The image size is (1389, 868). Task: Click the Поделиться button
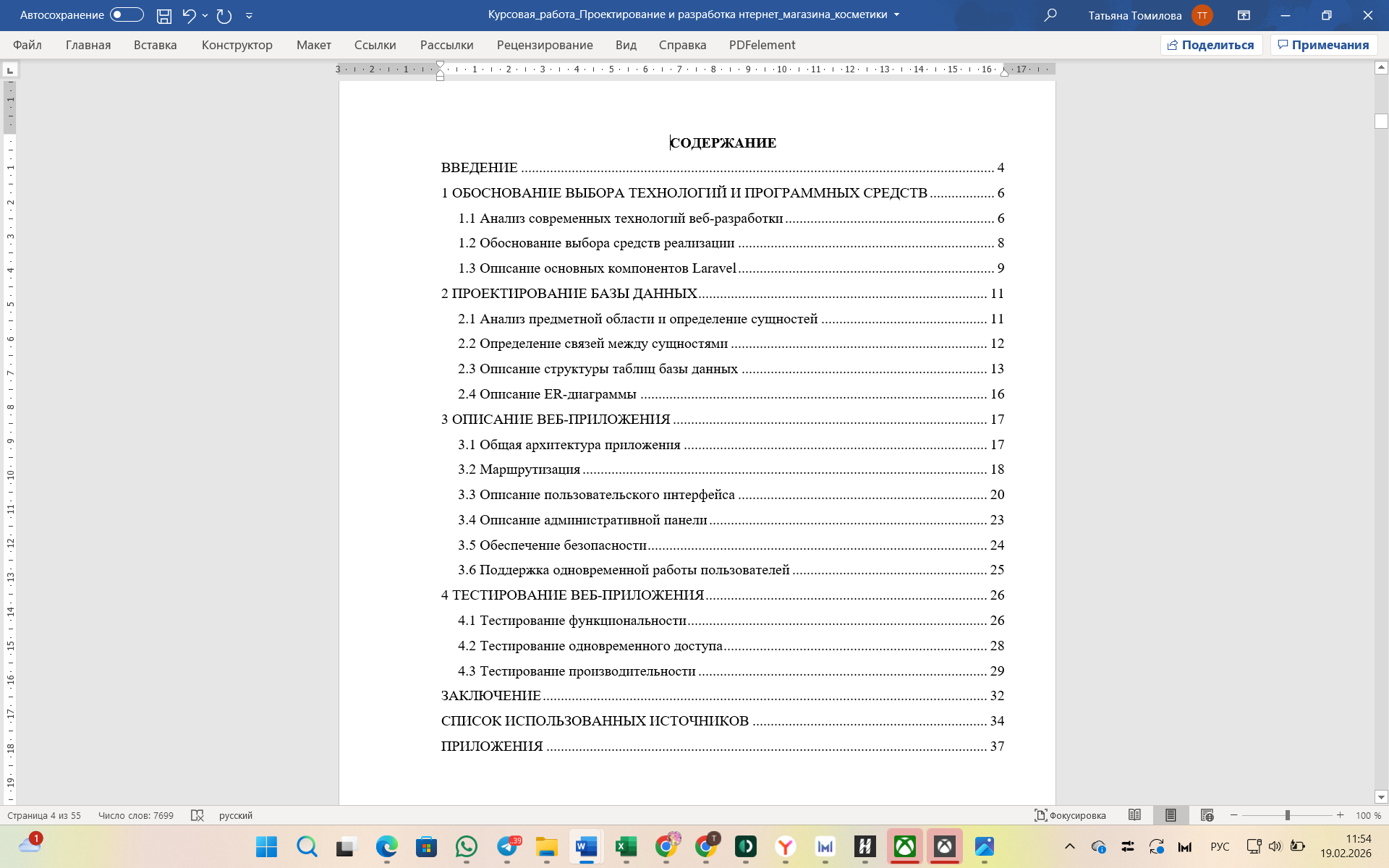1211,45
